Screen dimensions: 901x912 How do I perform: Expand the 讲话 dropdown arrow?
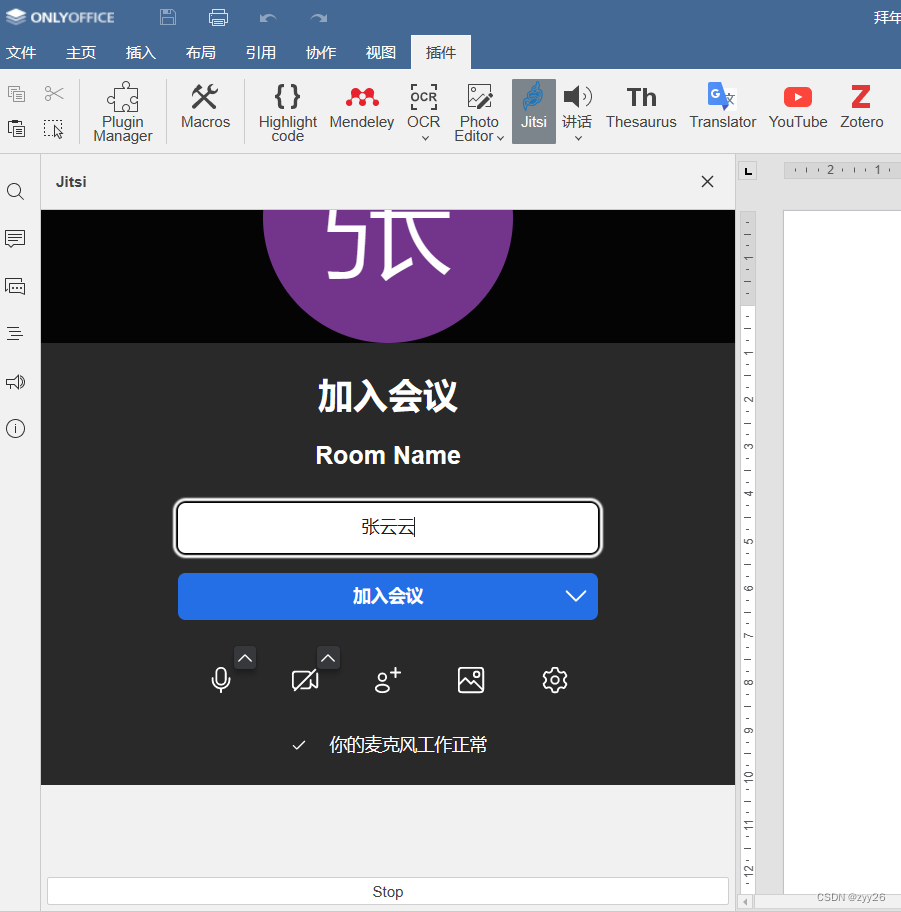tap(578, 138)
